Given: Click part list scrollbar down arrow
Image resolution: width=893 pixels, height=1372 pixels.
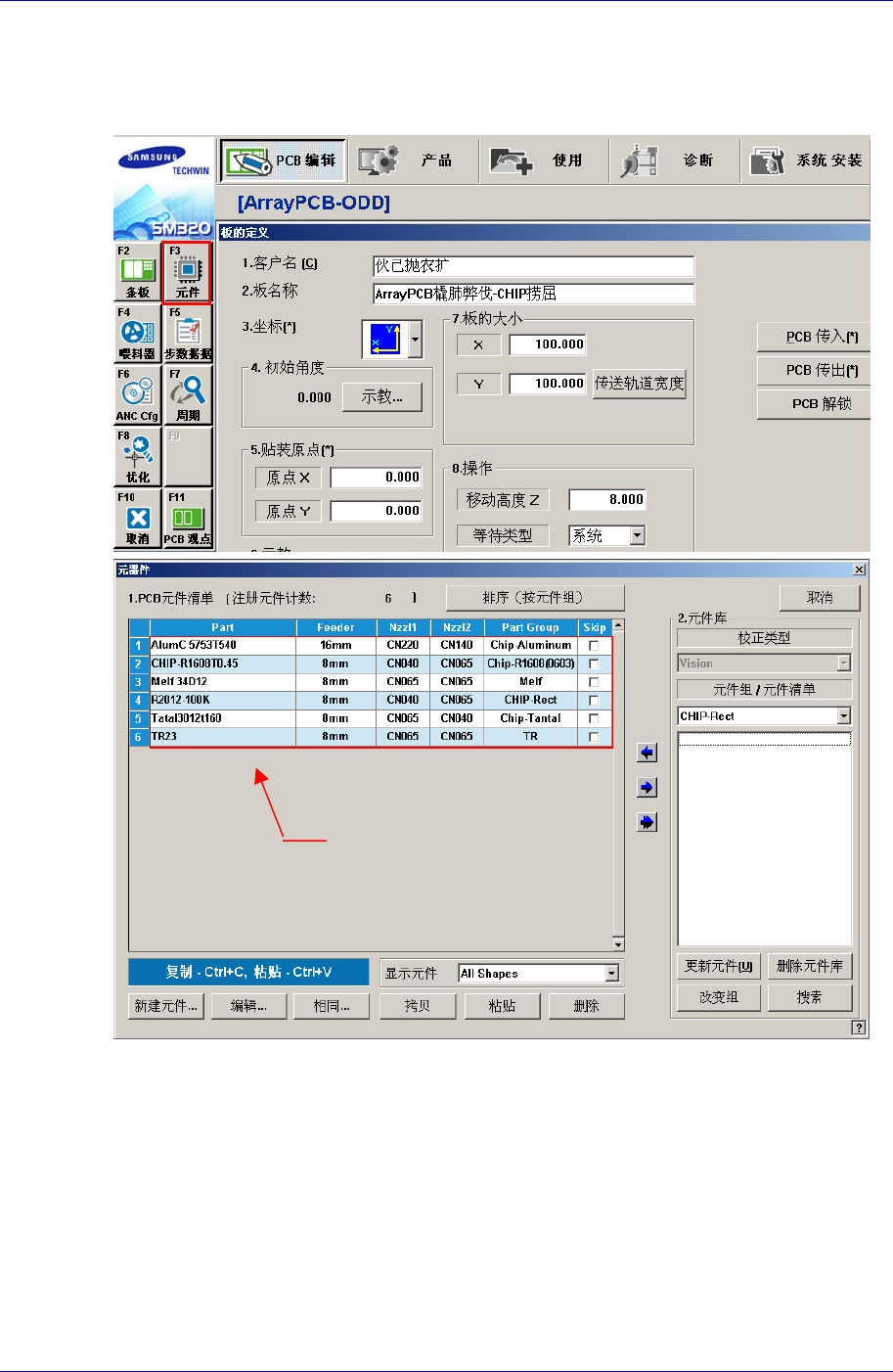Looking at the screenshot, I should (618, 944).
